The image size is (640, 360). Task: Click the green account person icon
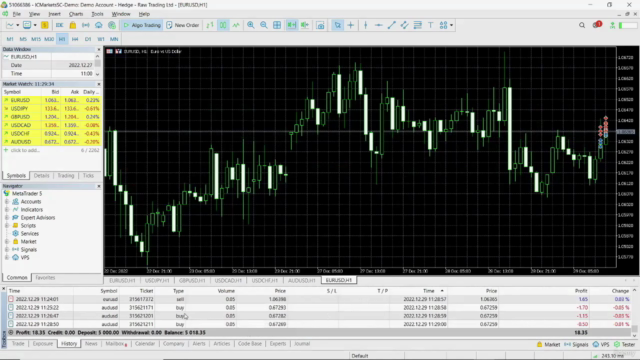[x=612, y=25]
